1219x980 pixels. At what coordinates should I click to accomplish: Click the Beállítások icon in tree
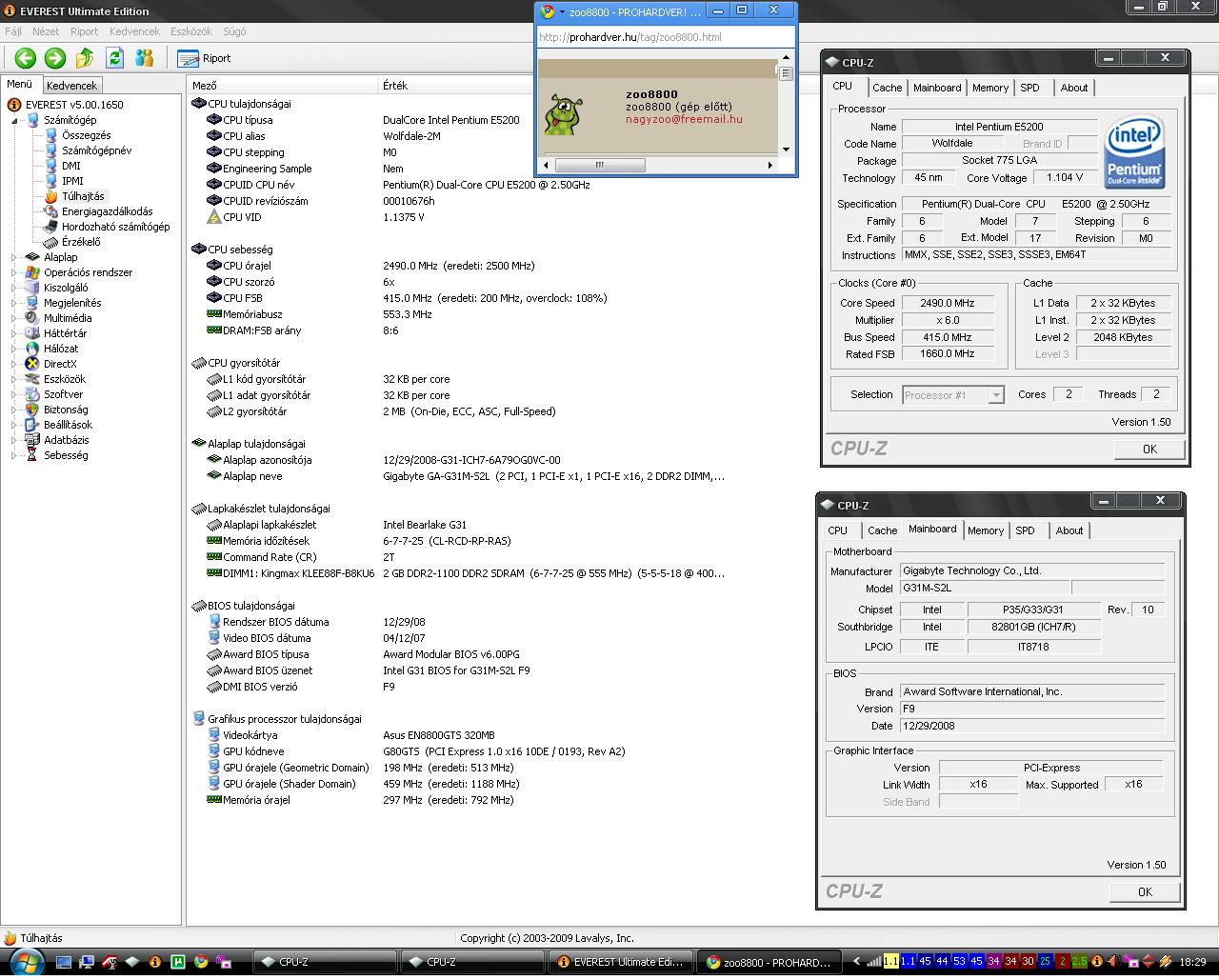pos(32,425)
